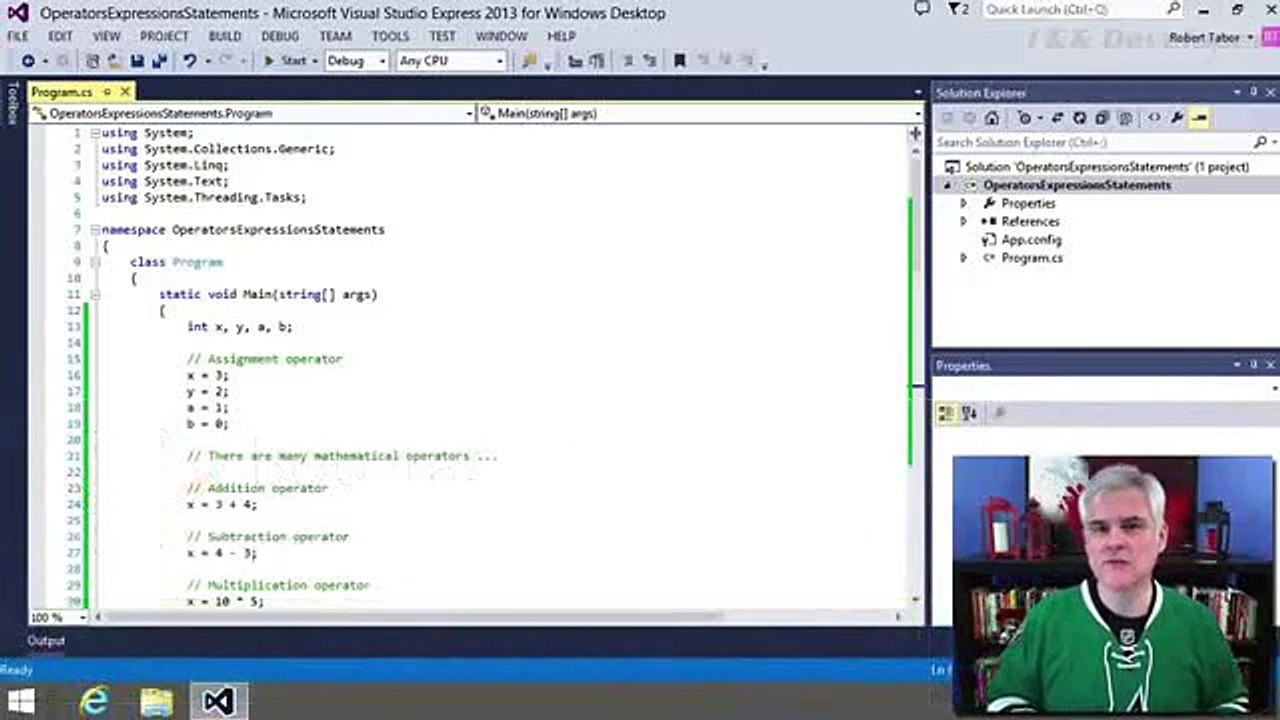
Task: Open File Explorer from the taskbar
Action: pos(156,701)
